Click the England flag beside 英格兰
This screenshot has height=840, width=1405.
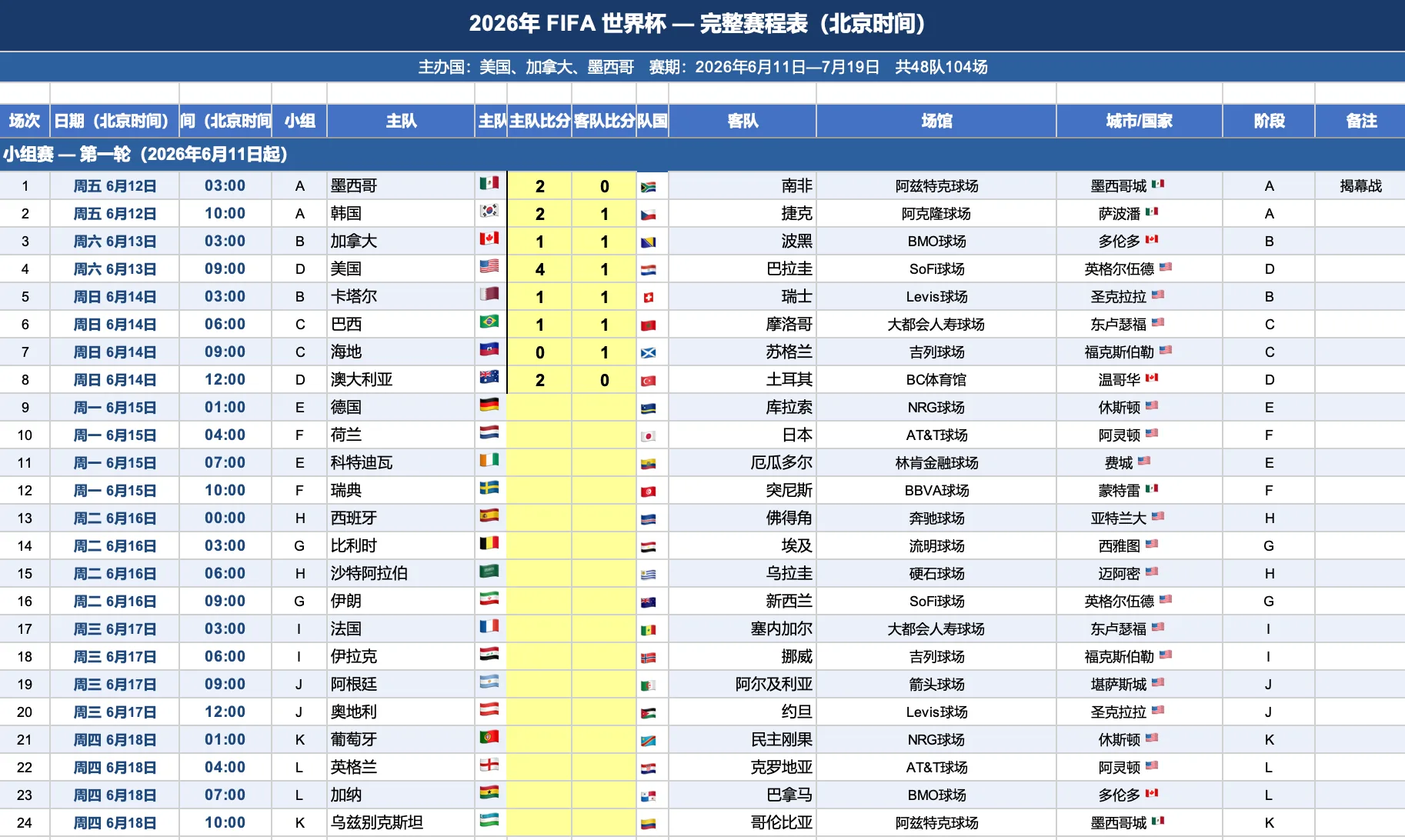[489, 765]
